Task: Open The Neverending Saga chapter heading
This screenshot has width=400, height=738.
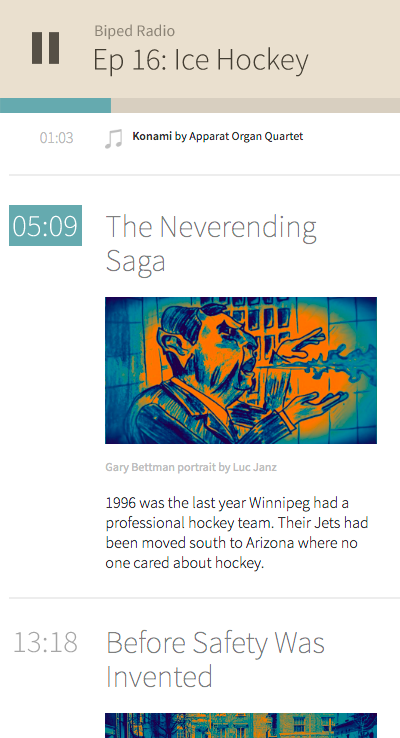Action: (211, 243)
